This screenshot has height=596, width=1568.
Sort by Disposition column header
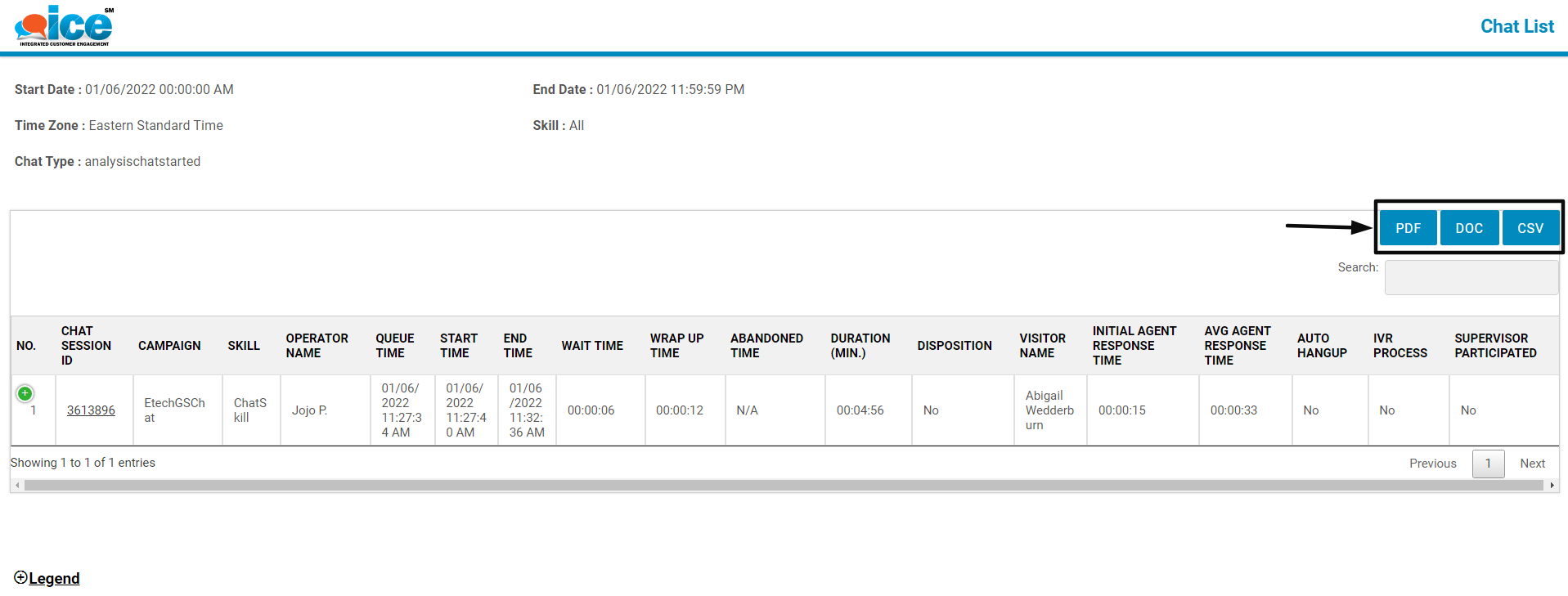click(x=955, y=346)
